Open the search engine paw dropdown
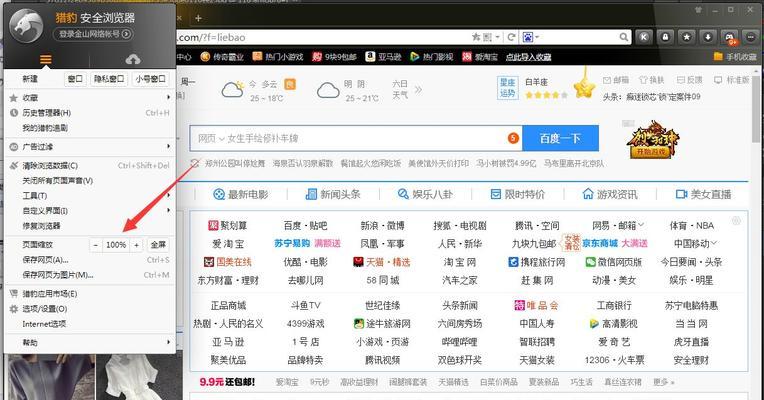Screen dimensions: 764x400 click(x=531, y=37)
